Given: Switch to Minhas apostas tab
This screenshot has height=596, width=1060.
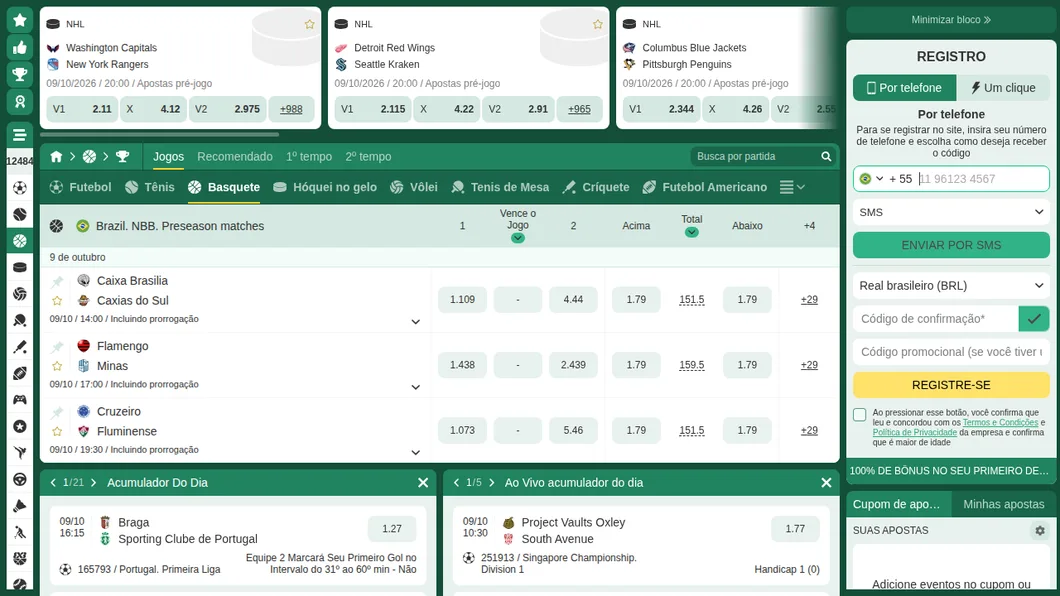Looking at the screenshot, I should [1004, 504].
